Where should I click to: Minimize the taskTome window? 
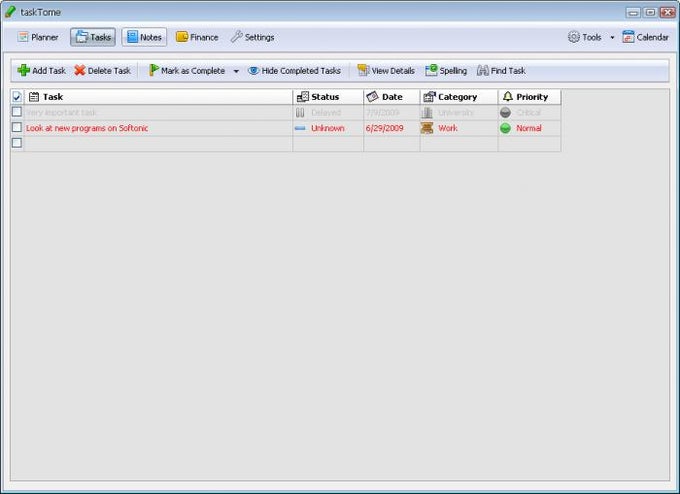coord(633,13)
